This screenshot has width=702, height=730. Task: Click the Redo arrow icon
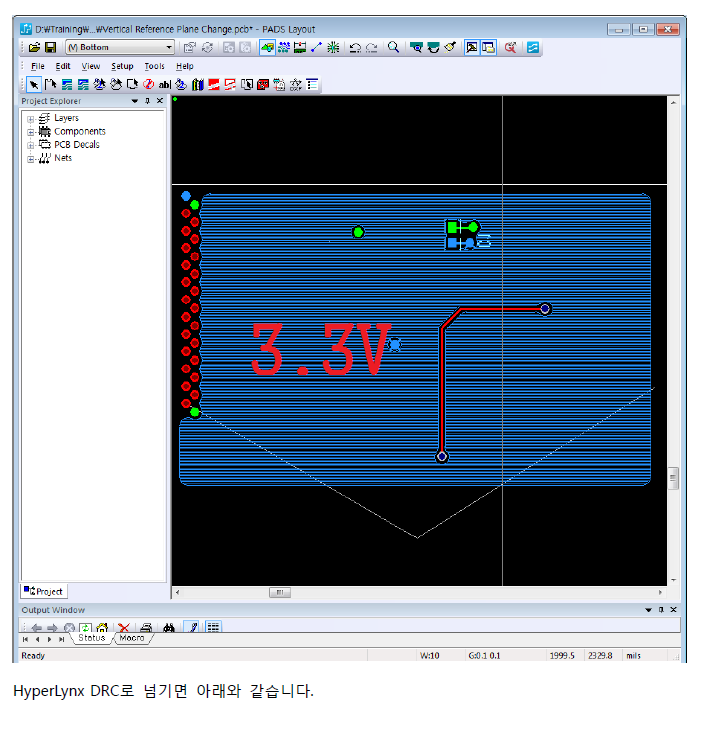click(x=371, y=47)
